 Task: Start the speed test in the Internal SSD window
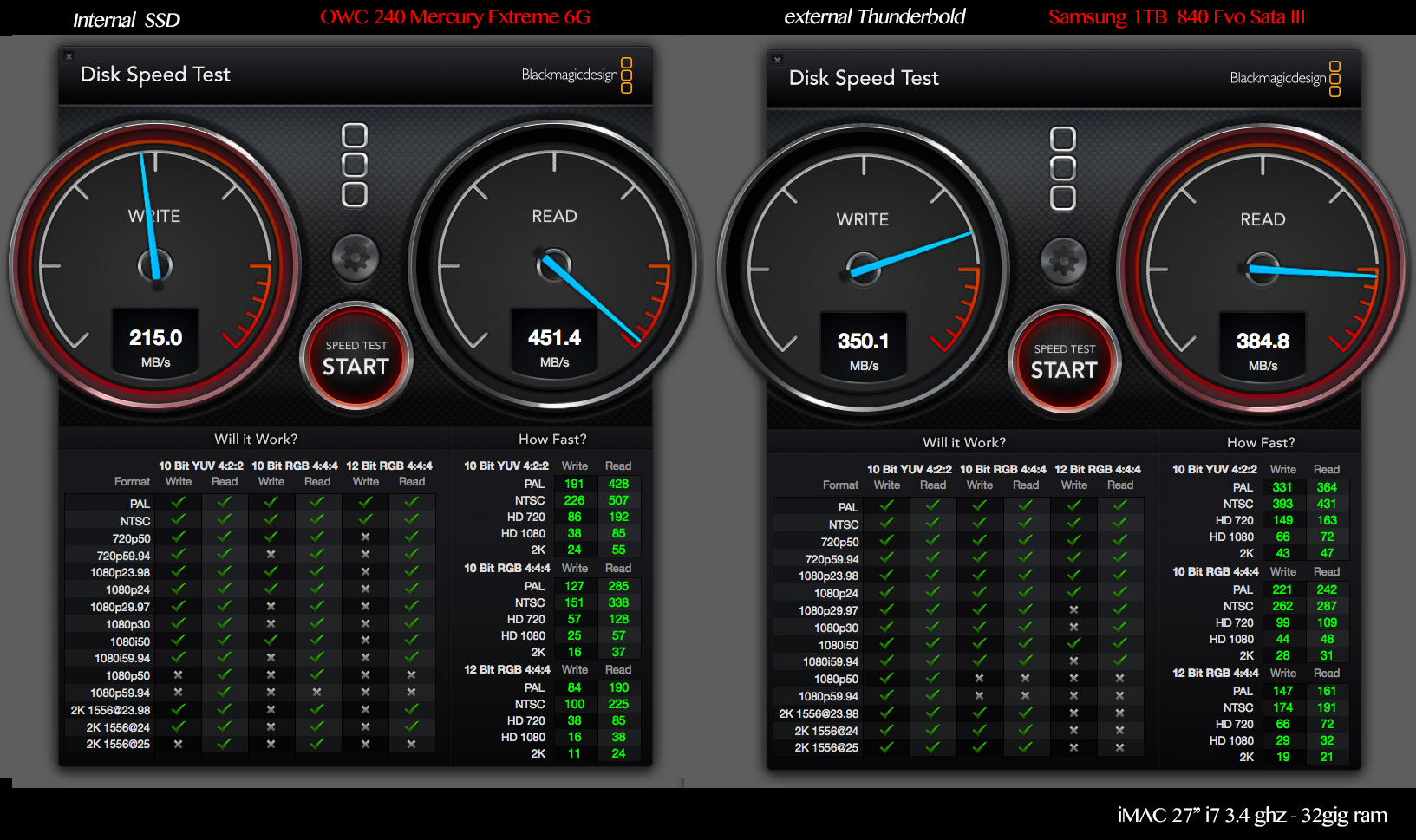pos(356,357)
